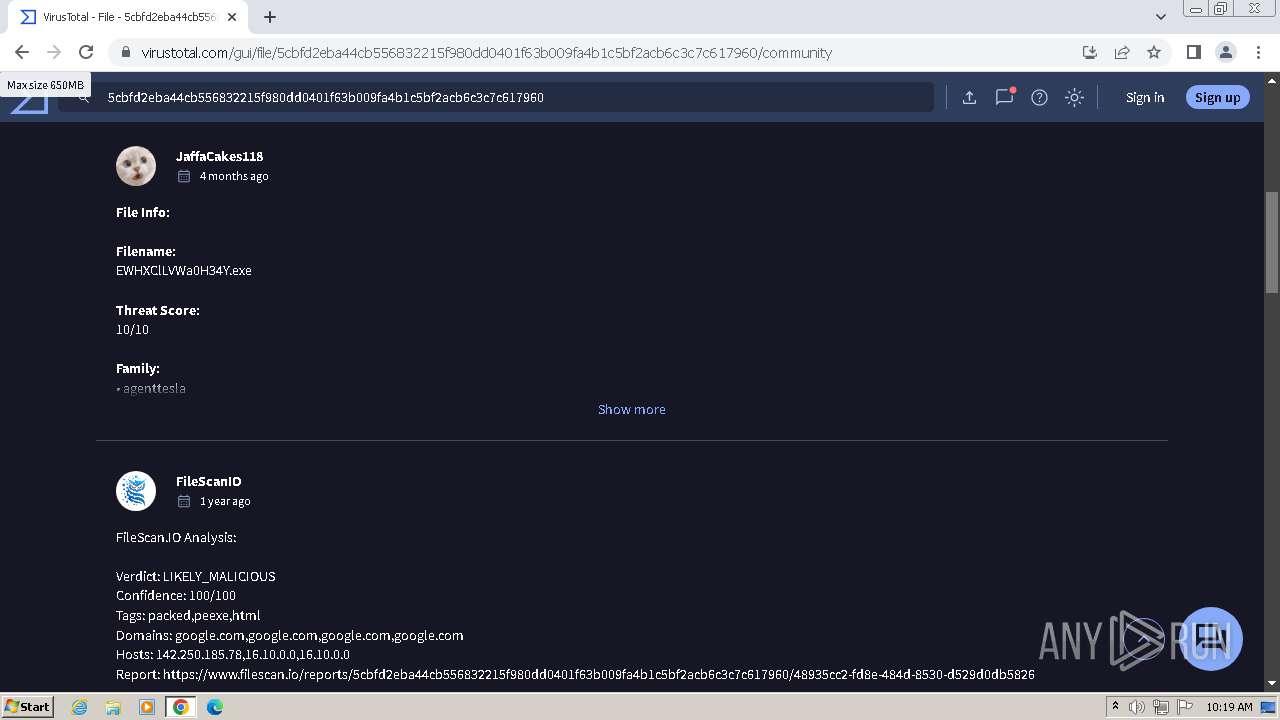Select 'Tags: packed,peexe,html' line

coord(188,615)
